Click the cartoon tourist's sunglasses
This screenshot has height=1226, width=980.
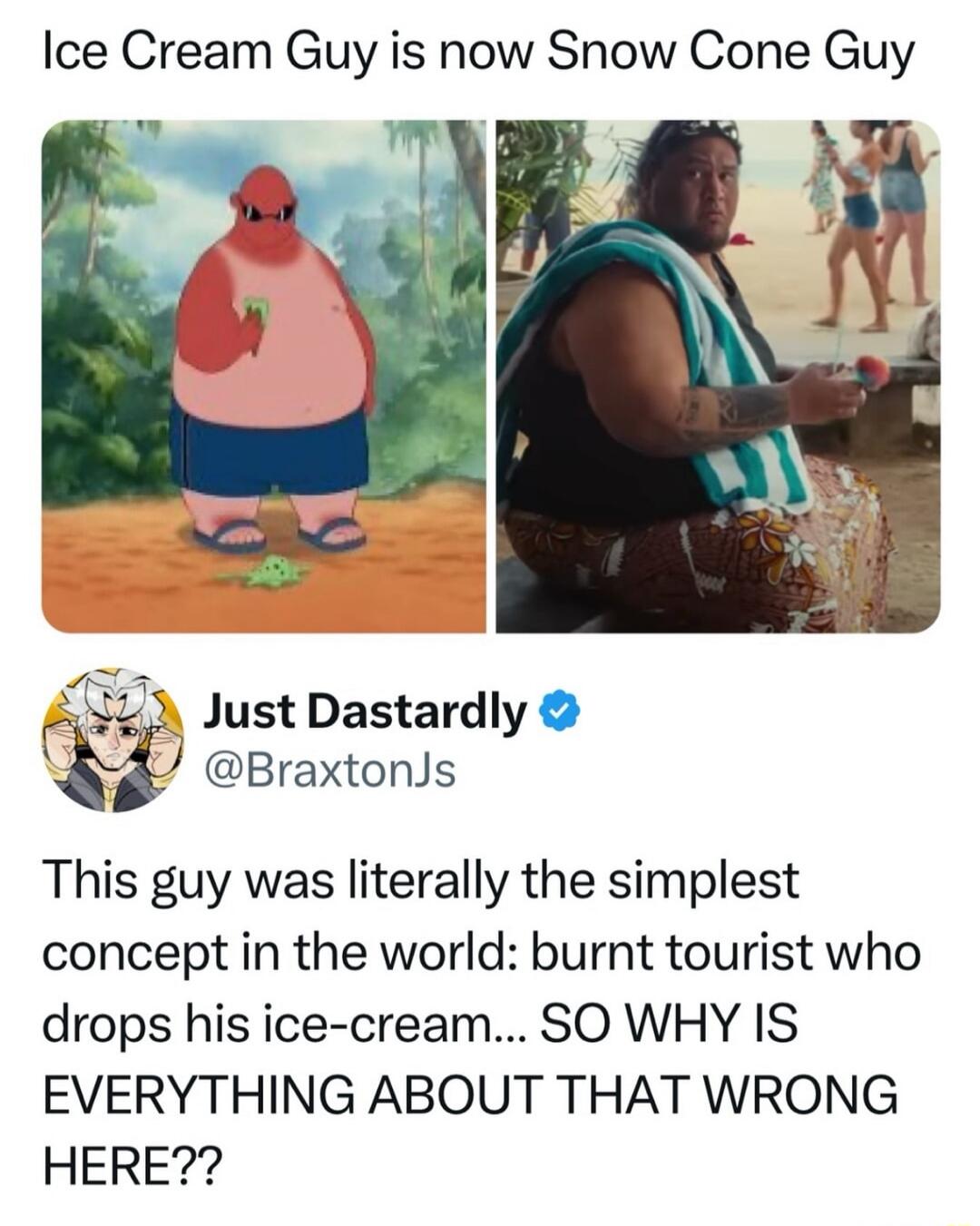coord(267,212)
